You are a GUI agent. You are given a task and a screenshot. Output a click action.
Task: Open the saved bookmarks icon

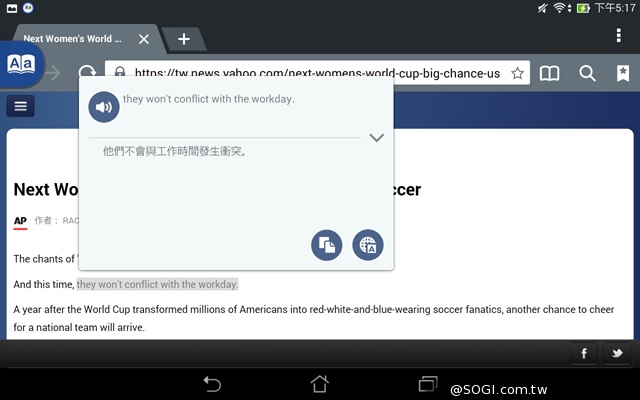click(x=623, y=73)
